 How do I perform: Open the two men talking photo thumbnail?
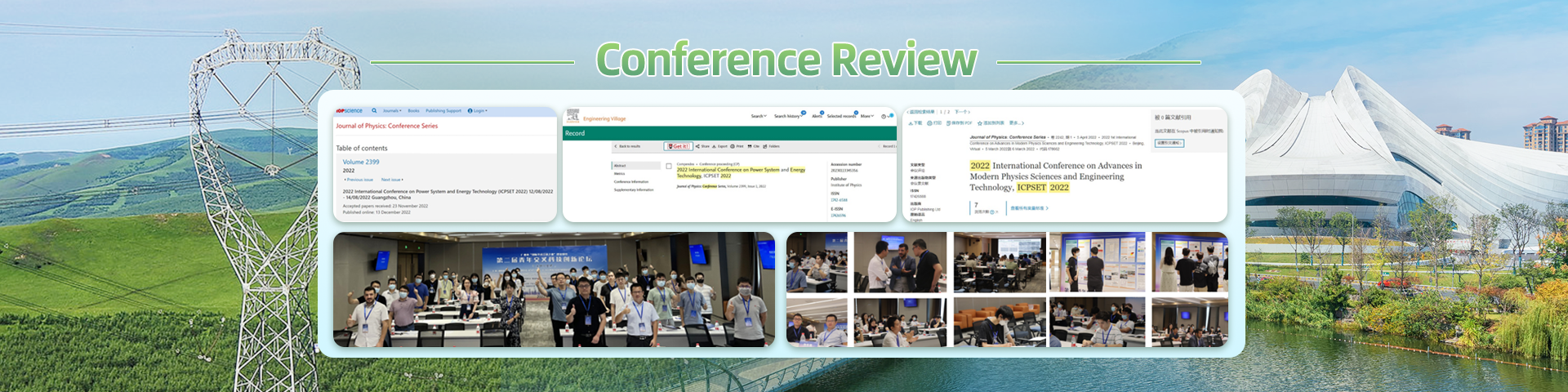tap(900, 262)
